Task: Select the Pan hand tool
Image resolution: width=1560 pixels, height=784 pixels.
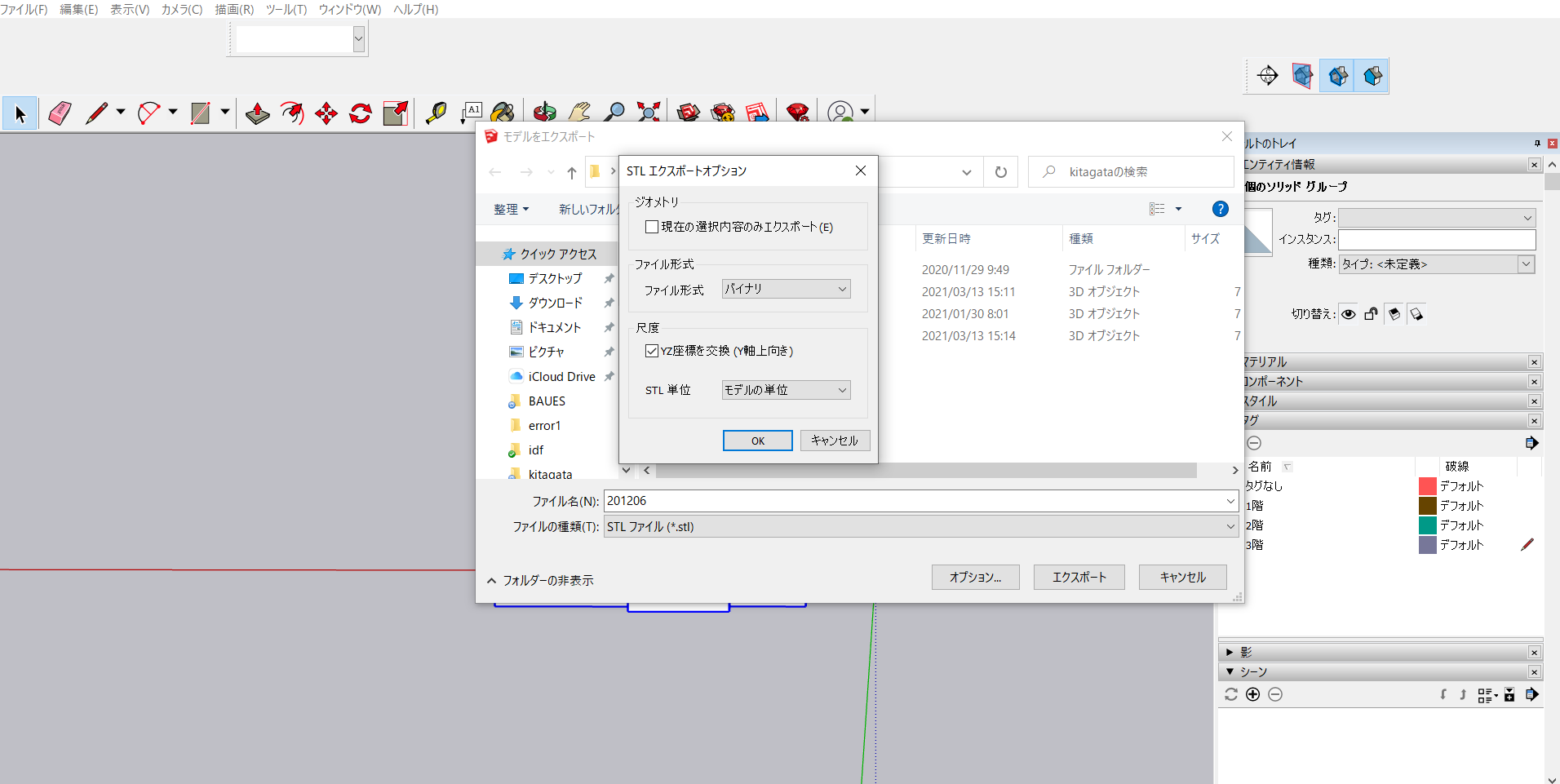Action: [580, 113]
